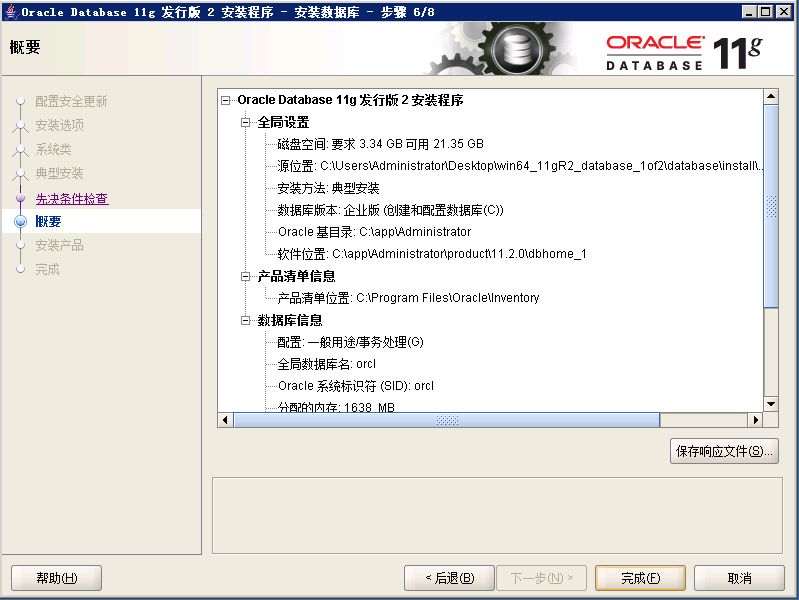The image size is (799, 600).
Task: Collapse the Oracle Database 11g root node
Action: click(x=226, y=100)
